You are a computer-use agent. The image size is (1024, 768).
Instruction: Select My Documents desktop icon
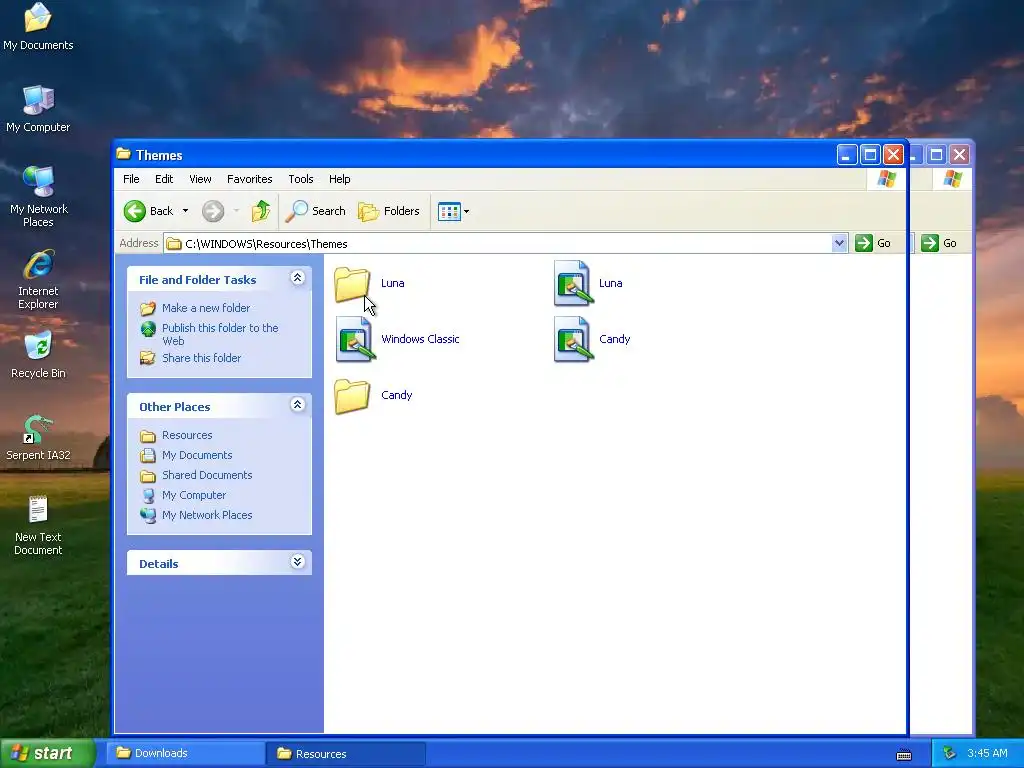(38, 27)
